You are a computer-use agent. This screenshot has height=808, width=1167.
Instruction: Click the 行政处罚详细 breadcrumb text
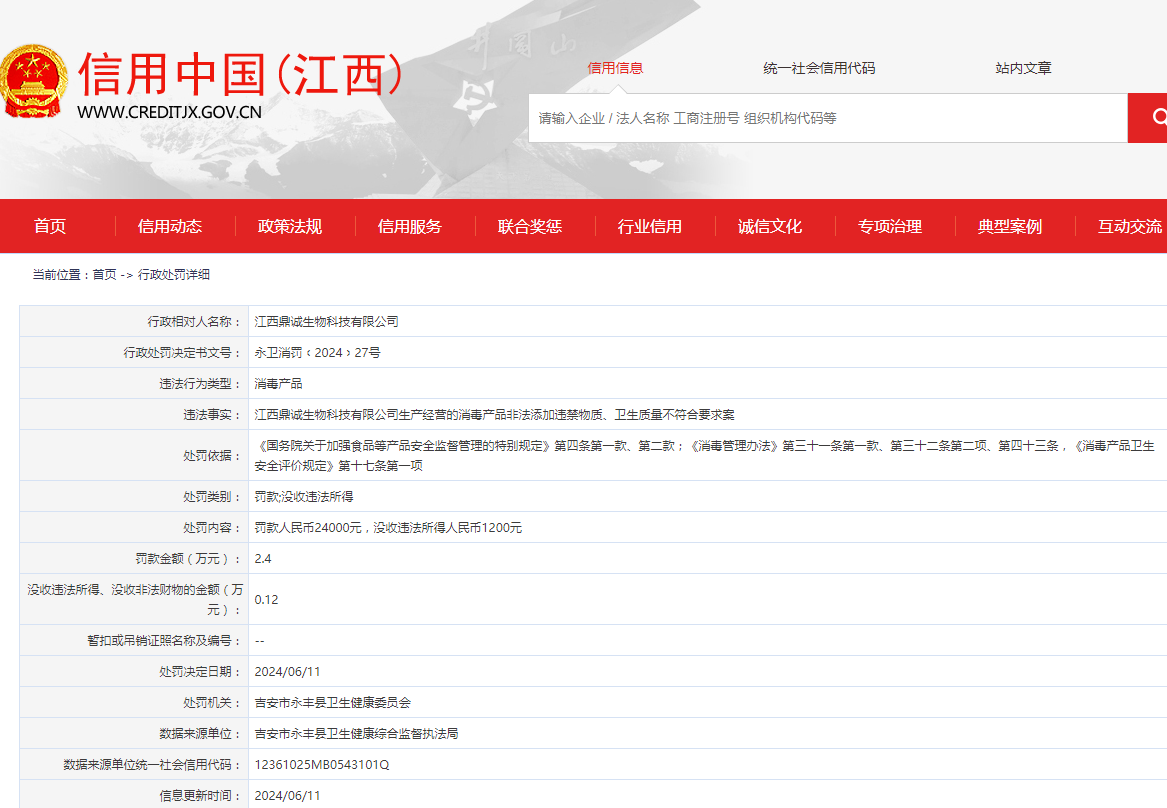click(x=173, y=275)
